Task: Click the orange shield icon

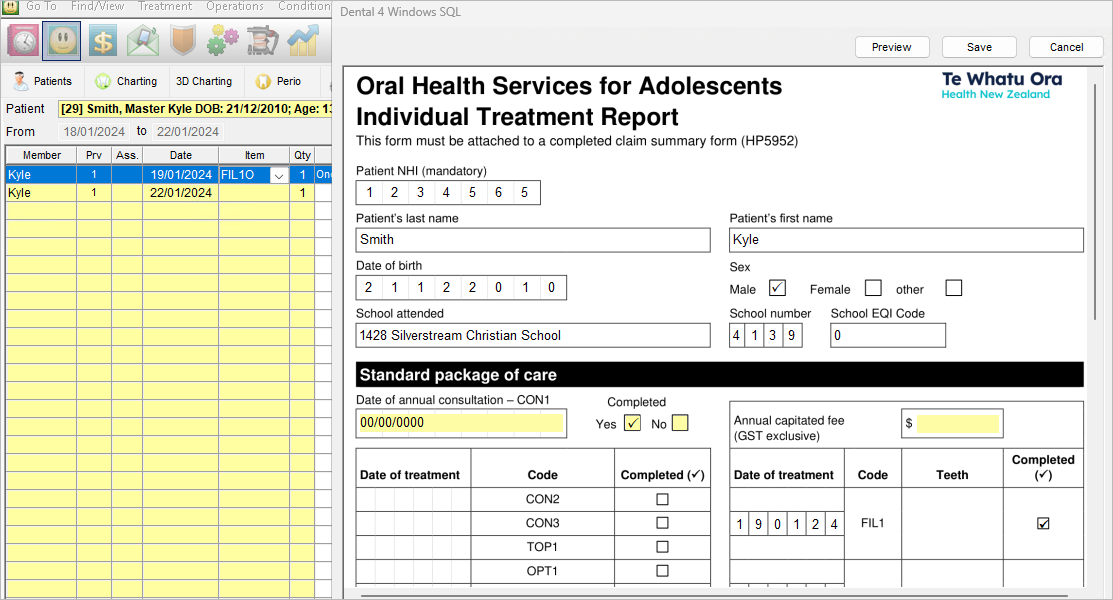Action: [x=183, y=41]
